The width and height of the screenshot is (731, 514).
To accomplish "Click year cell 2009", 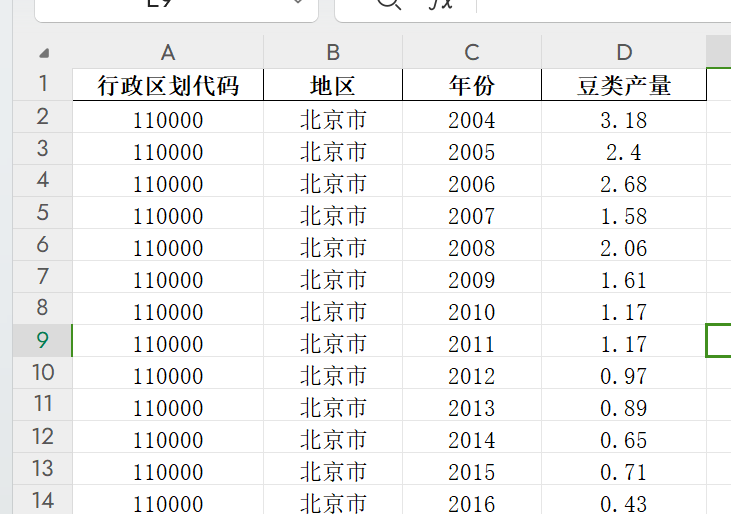I will [472, 277].
